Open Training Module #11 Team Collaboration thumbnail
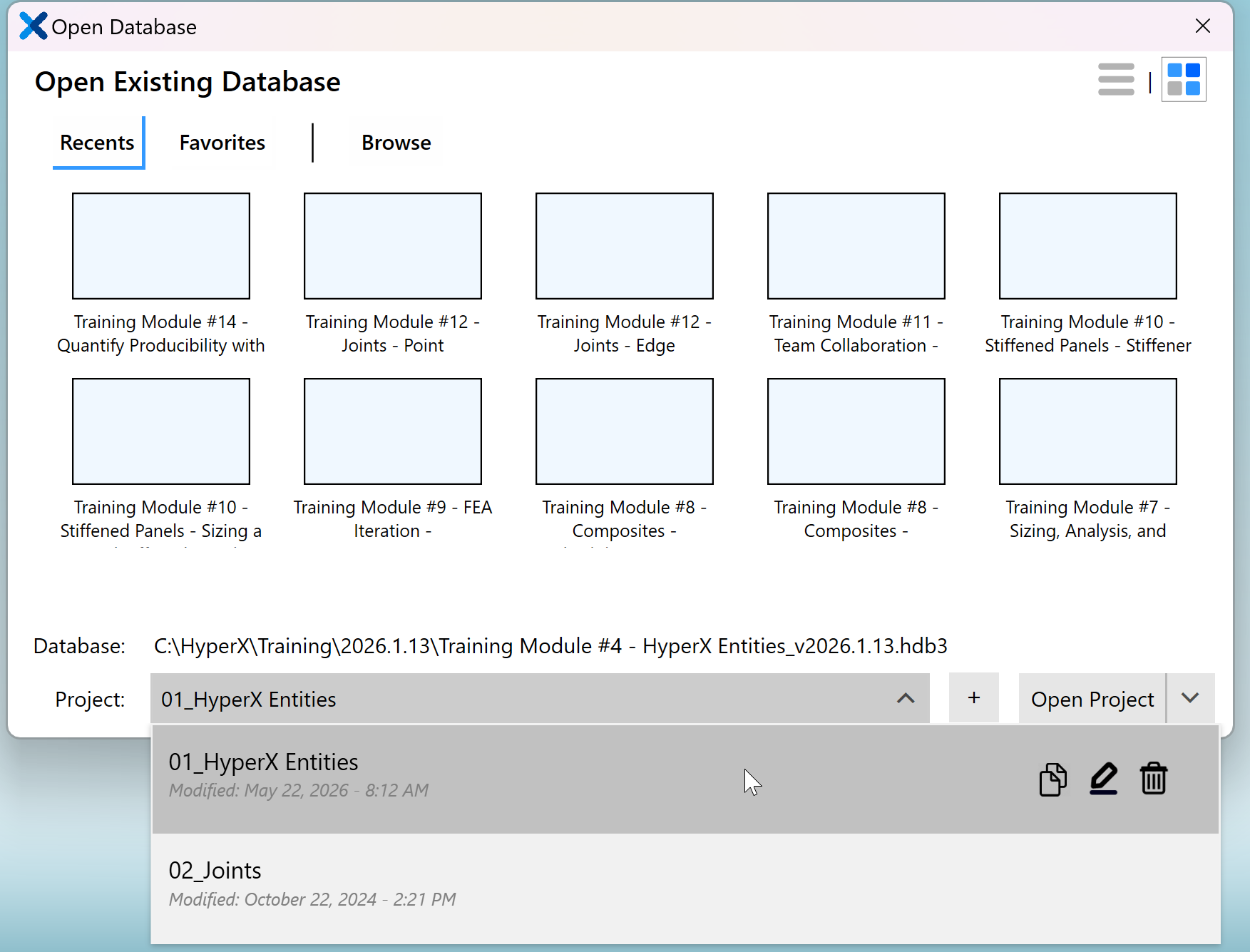1250x952 pixels. coord(856,246)
